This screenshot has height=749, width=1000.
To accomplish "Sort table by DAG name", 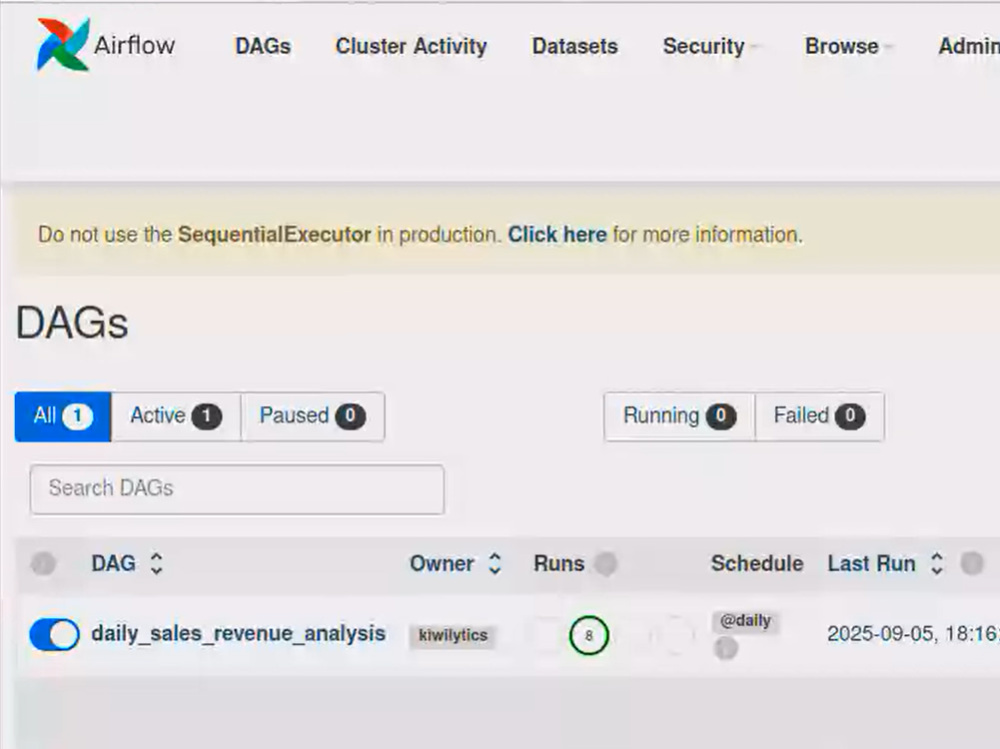I will (127, 563).
